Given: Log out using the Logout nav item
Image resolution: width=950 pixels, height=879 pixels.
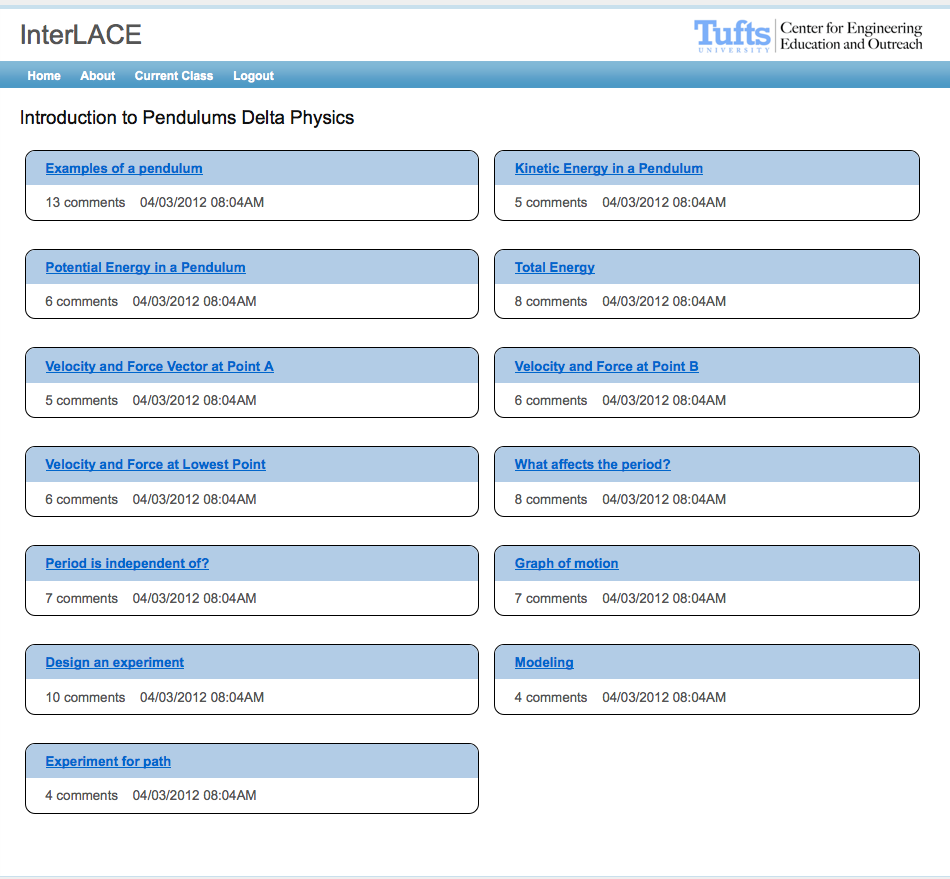Looking at the screenshot, I should tap(253, 76).
